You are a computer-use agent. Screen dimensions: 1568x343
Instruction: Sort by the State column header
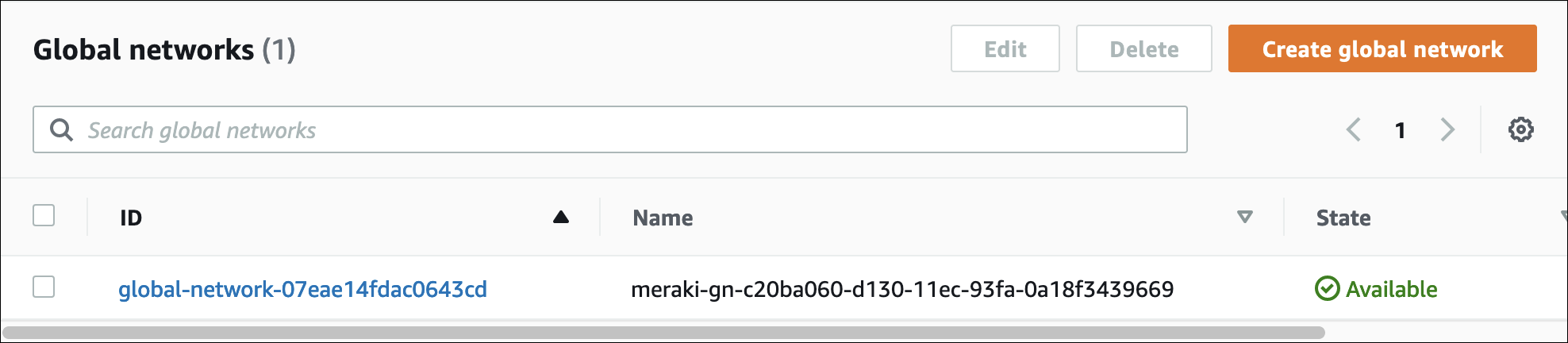click(1343, 218)
